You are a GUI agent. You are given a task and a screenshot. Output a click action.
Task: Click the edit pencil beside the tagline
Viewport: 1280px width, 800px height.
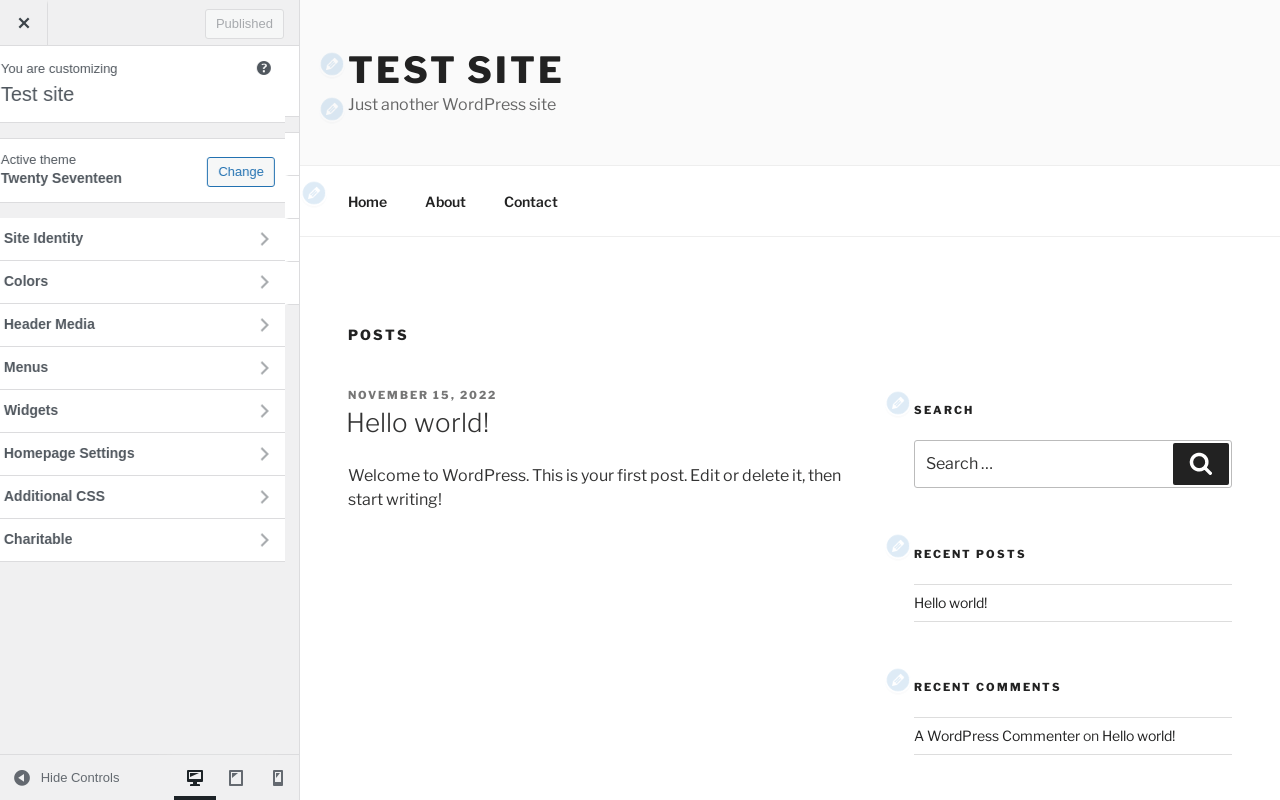(332, 108)
